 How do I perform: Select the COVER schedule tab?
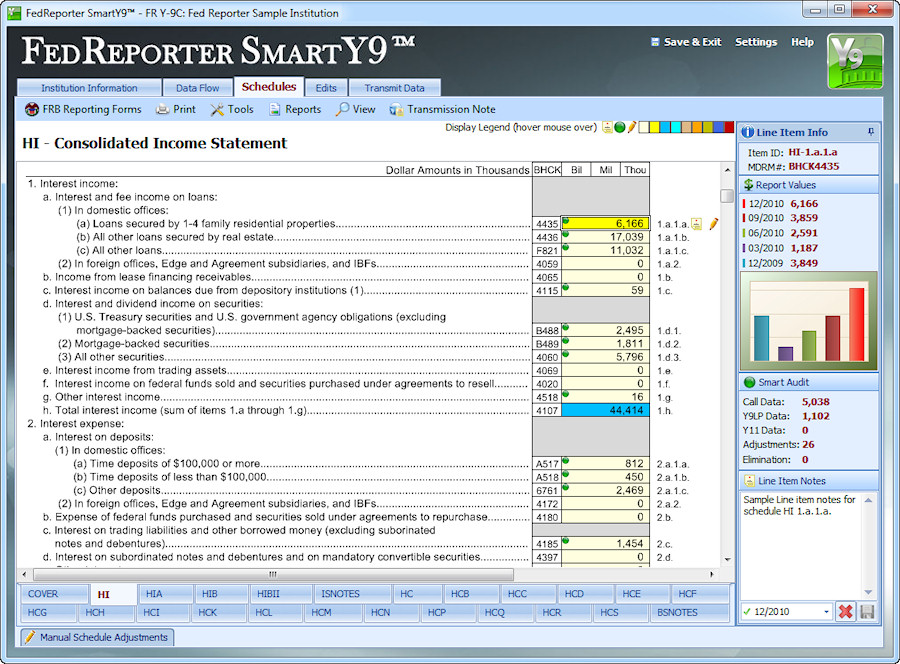click(55, 594)
